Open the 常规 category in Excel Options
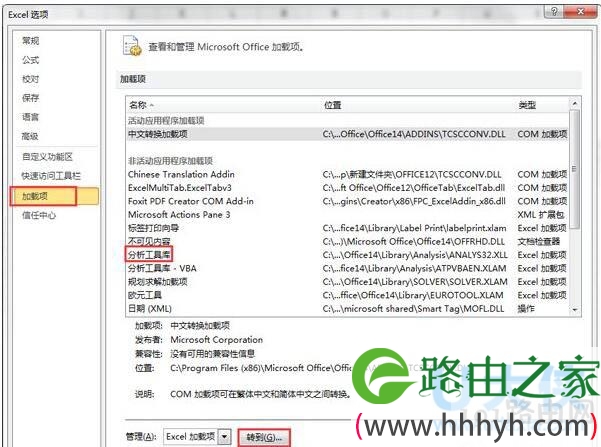The width and height of the screenshot is (601, 447). pos(31,41)
